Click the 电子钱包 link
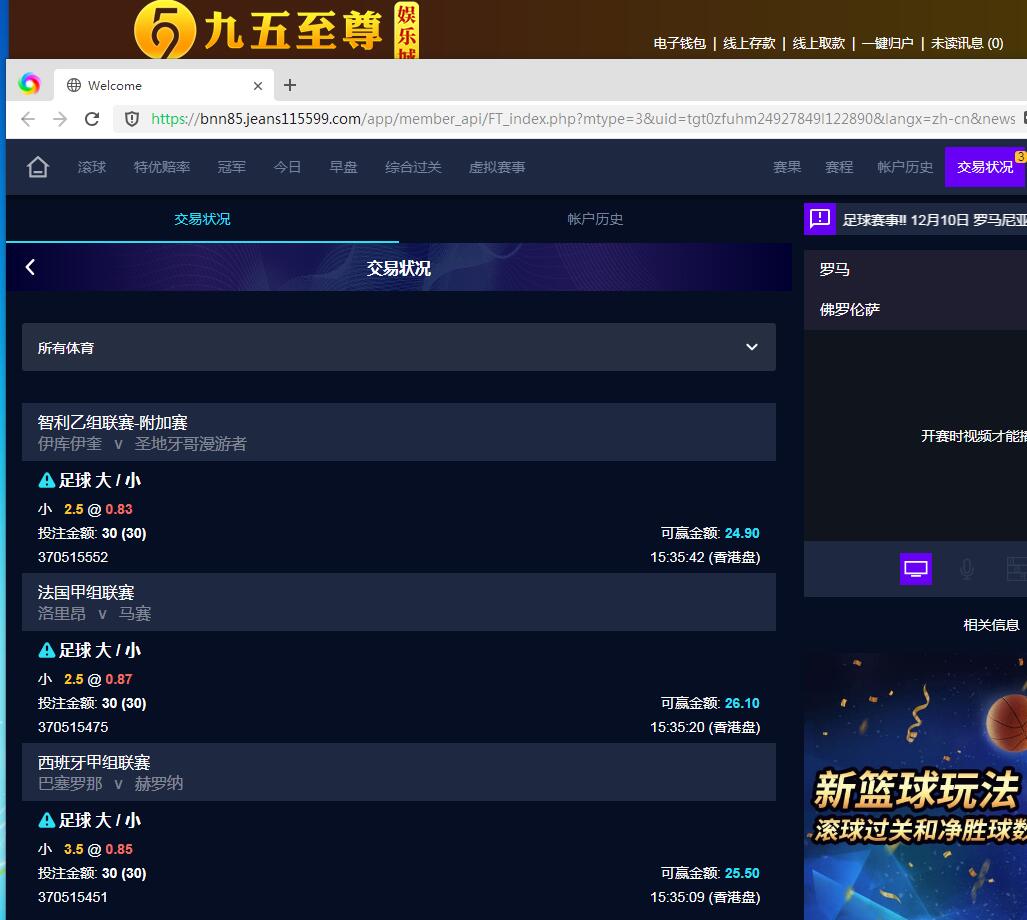Viewport: 1027px width, 920px height. (x=679, y=43)
